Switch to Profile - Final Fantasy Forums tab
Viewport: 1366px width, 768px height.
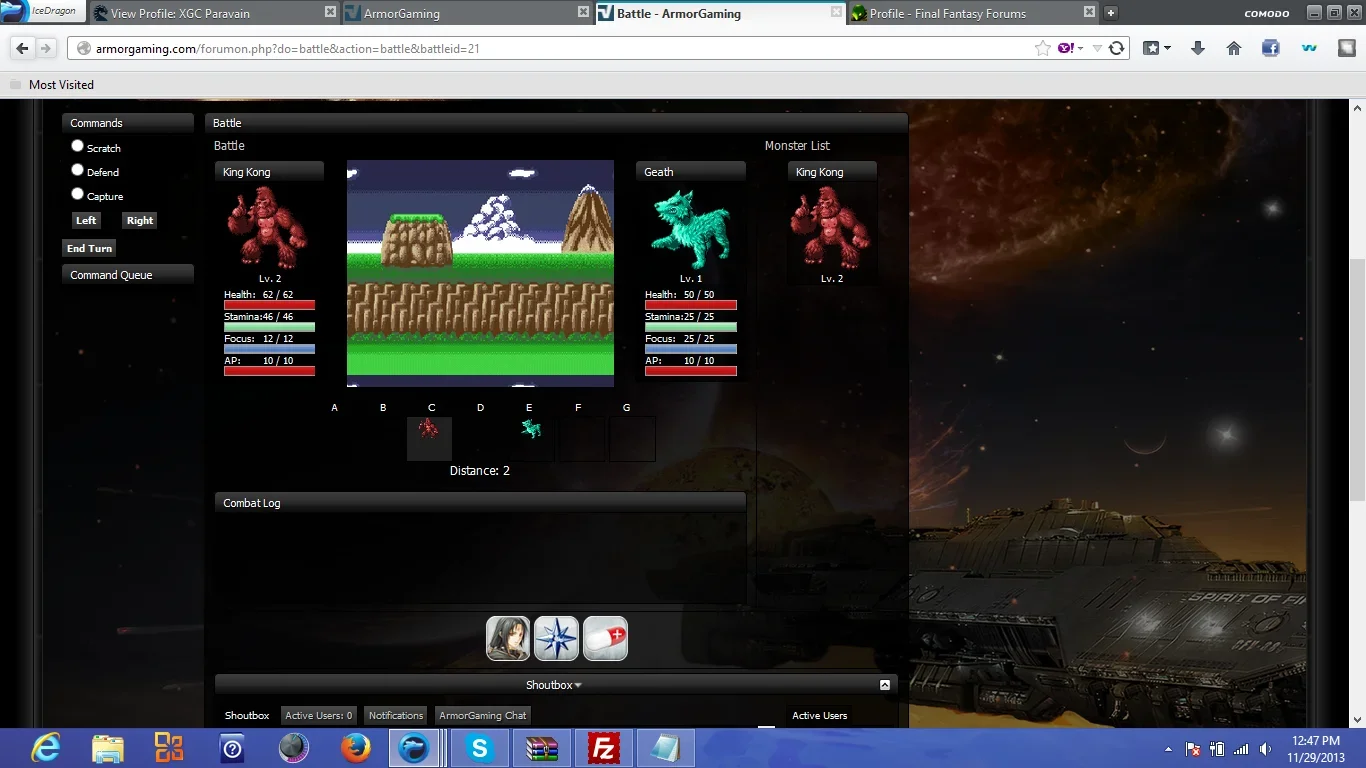click(x=972, y=13)
